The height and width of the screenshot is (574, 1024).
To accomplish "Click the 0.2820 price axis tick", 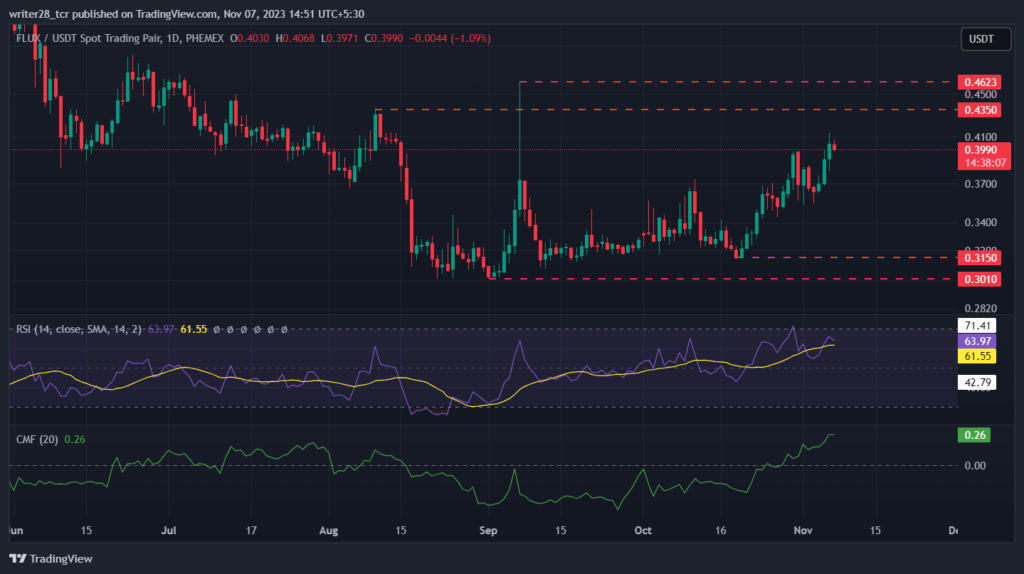I will pyautogui.click(x=981, y=309).
